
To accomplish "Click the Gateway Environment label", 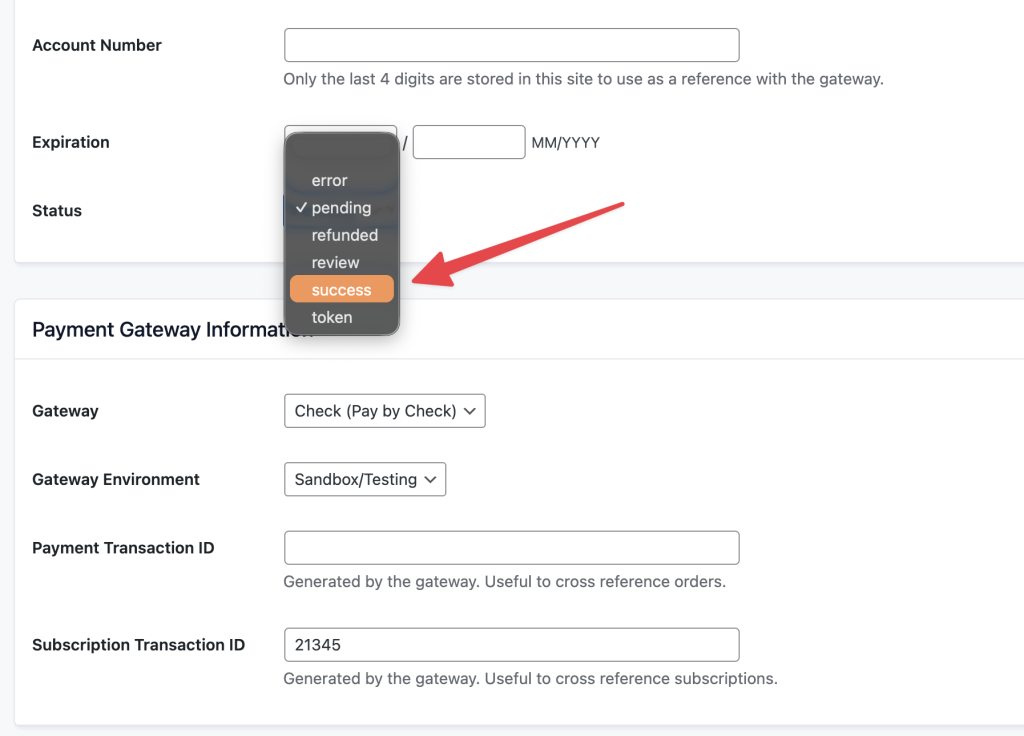I will [116, 480].
